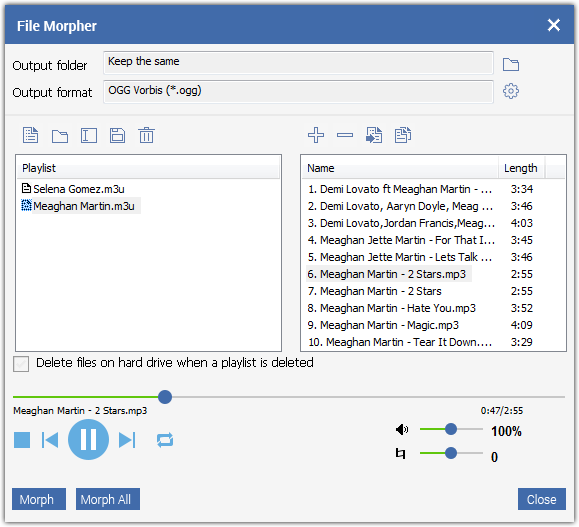The width and height of the screenshot is (579, 527).
Task: Remove the file using the minus icon
Action: (x=345, y=136)
